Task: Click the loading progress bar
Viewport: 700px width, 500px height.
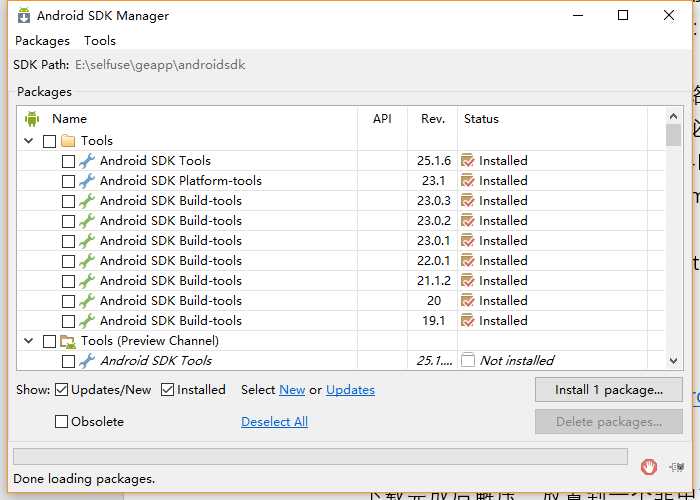Action: 320,457
